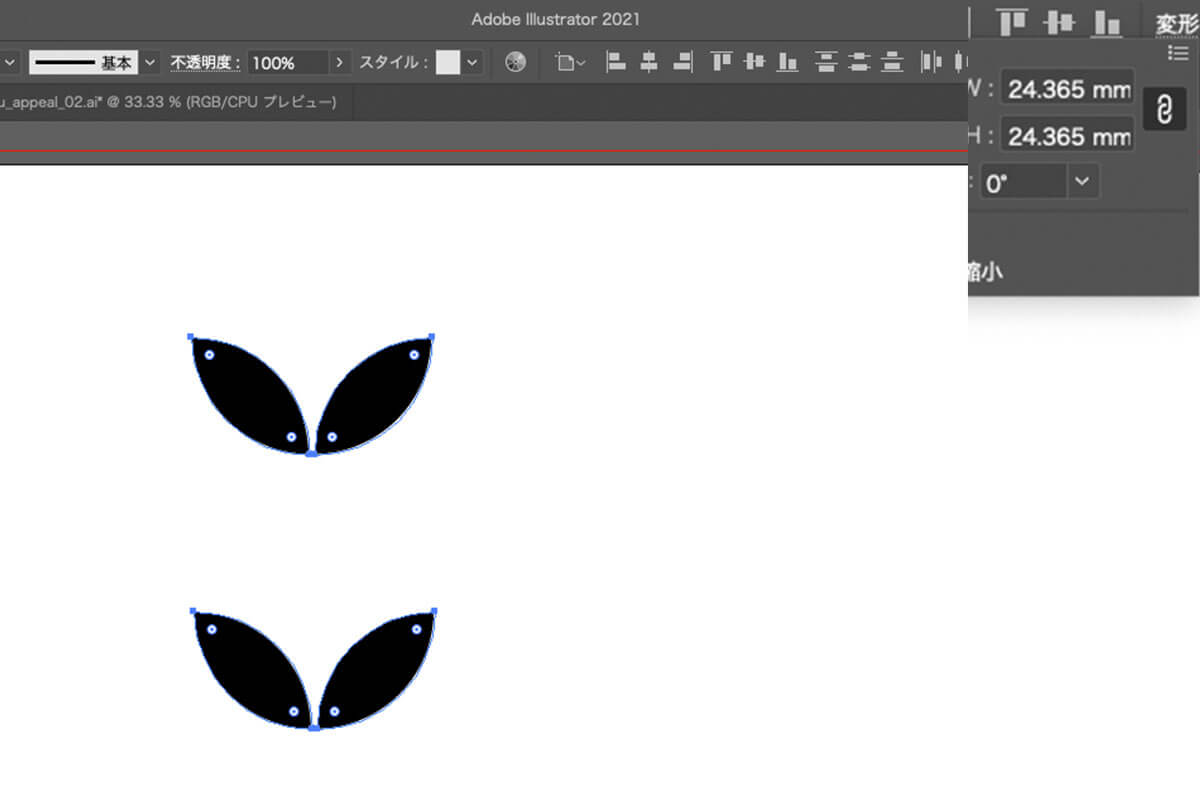1200x800 pixels.
Task: Click horizontal align center icon
Action: click(x=649, y=62)
